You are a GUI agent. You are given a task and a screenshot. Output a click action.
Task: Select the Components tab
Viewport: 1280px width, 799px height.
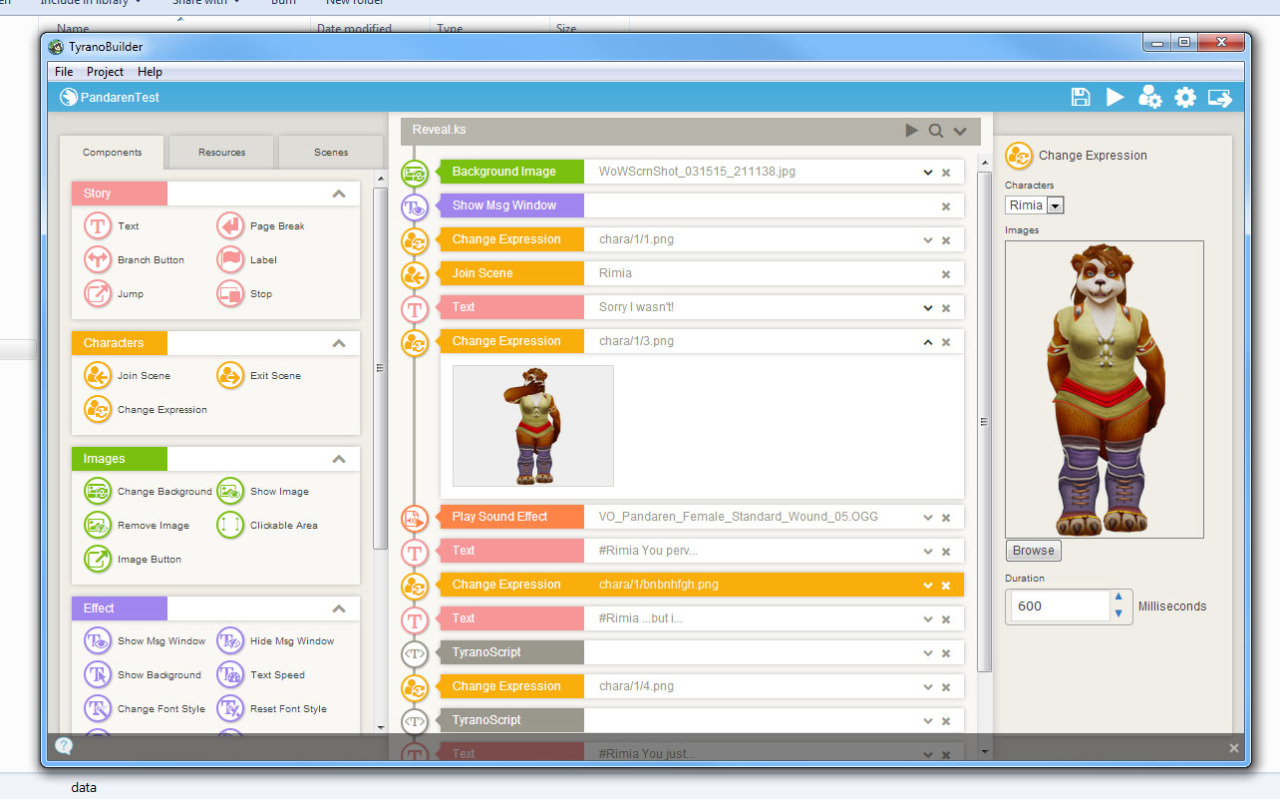112,152
